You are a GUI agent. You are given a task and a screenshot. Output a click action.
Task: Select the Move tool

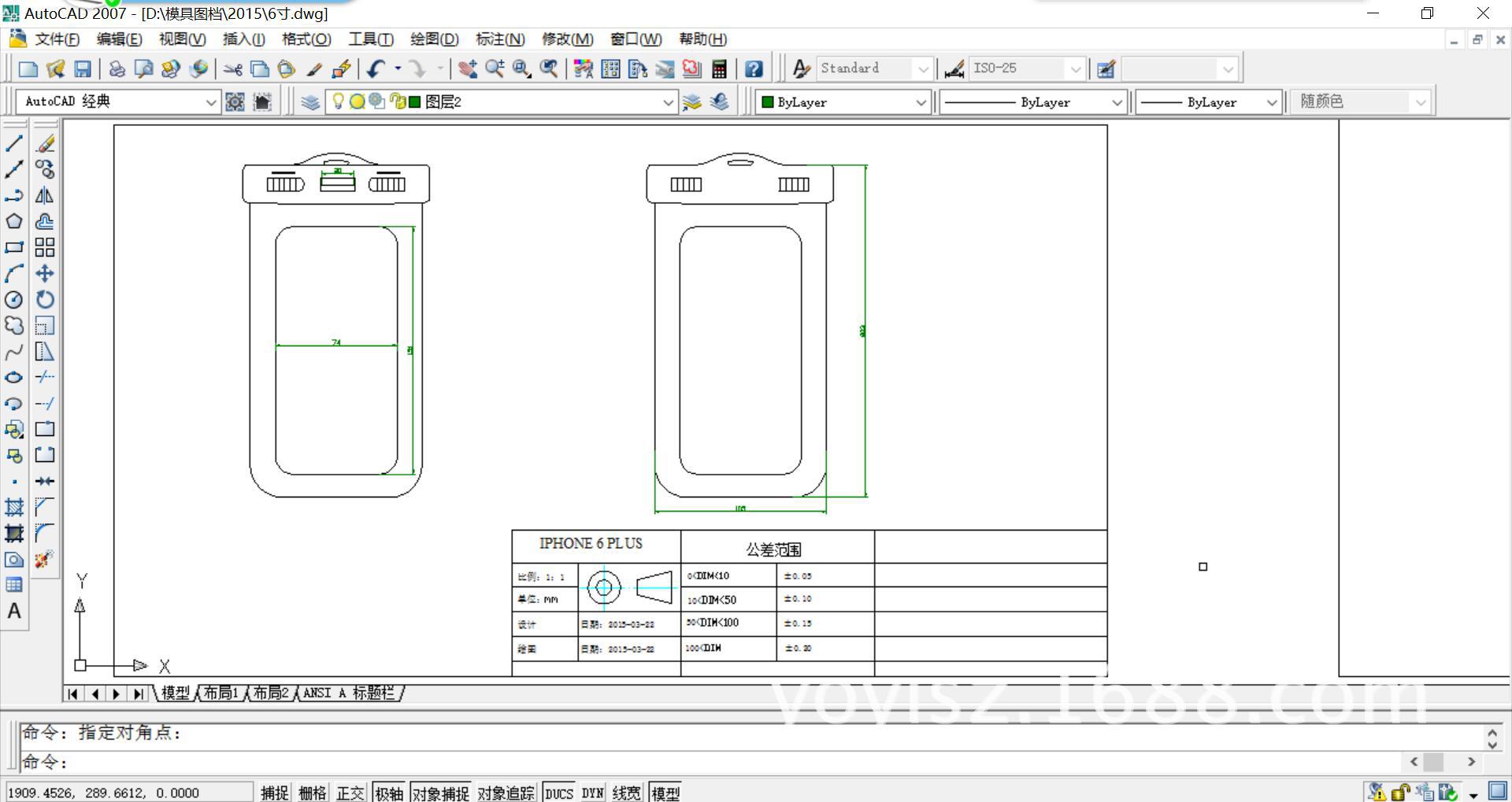point(45,273)
